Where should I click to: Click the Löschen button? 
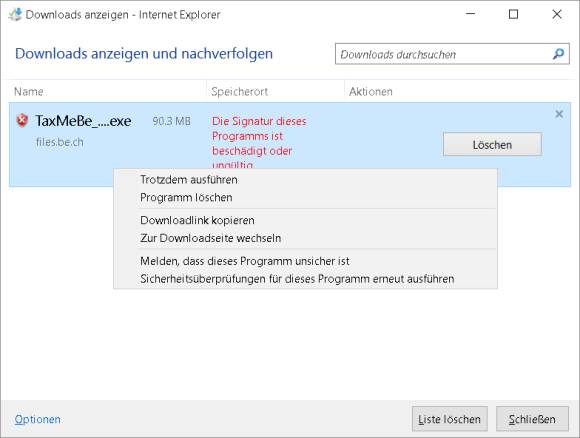tap(492, 144)
